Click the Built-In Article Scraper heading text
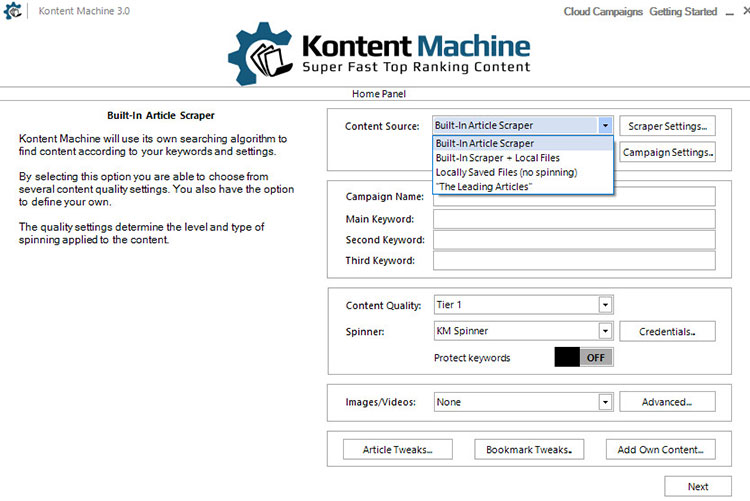The width and height of the screenshot is (750, 501). 161,115
